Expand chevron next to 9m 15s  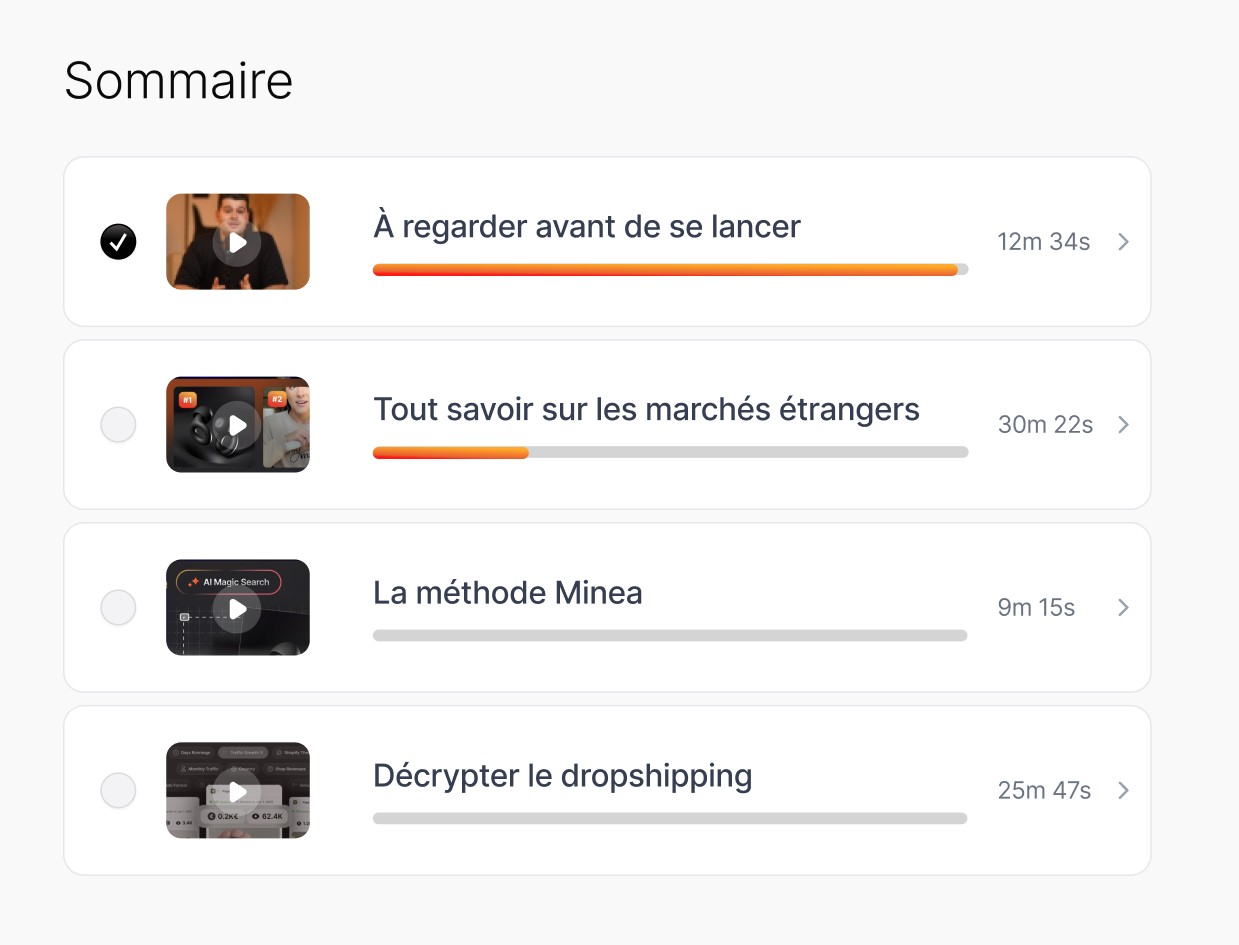pos(1123,608)
